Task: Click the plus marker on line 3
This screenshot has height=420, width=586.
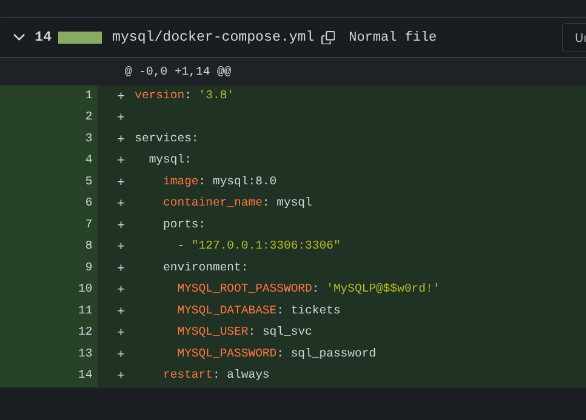Action: tap(120, 138)
